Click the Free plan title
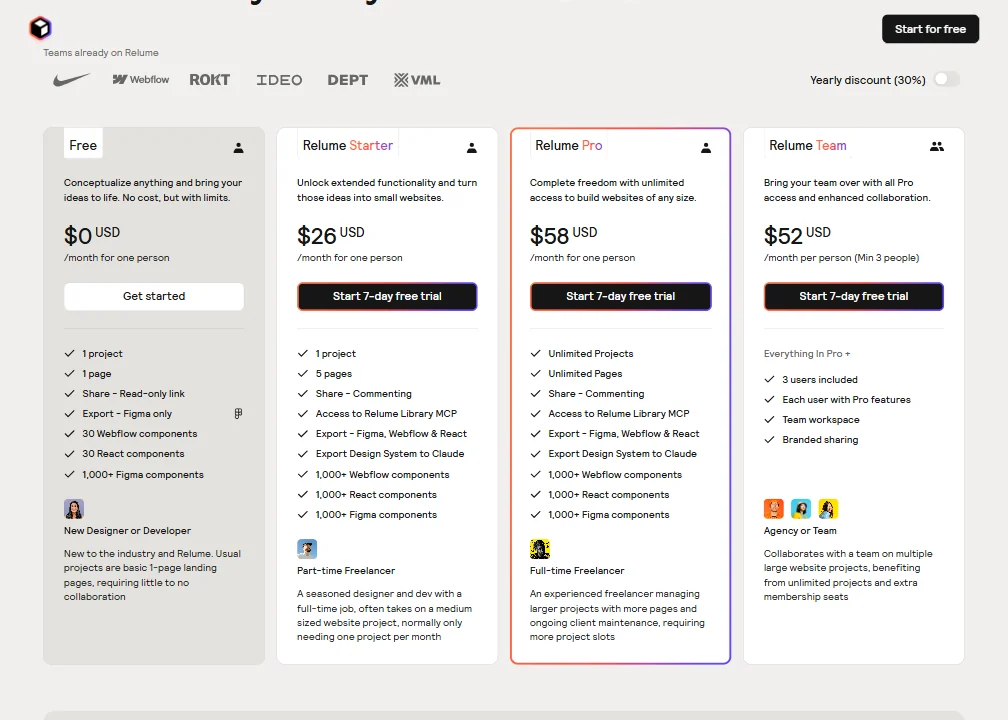The image size is (1008, 720). 83,145
